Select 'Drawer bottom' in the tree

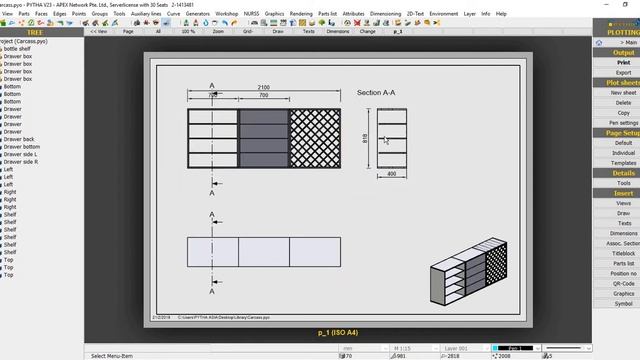[22, 147]
